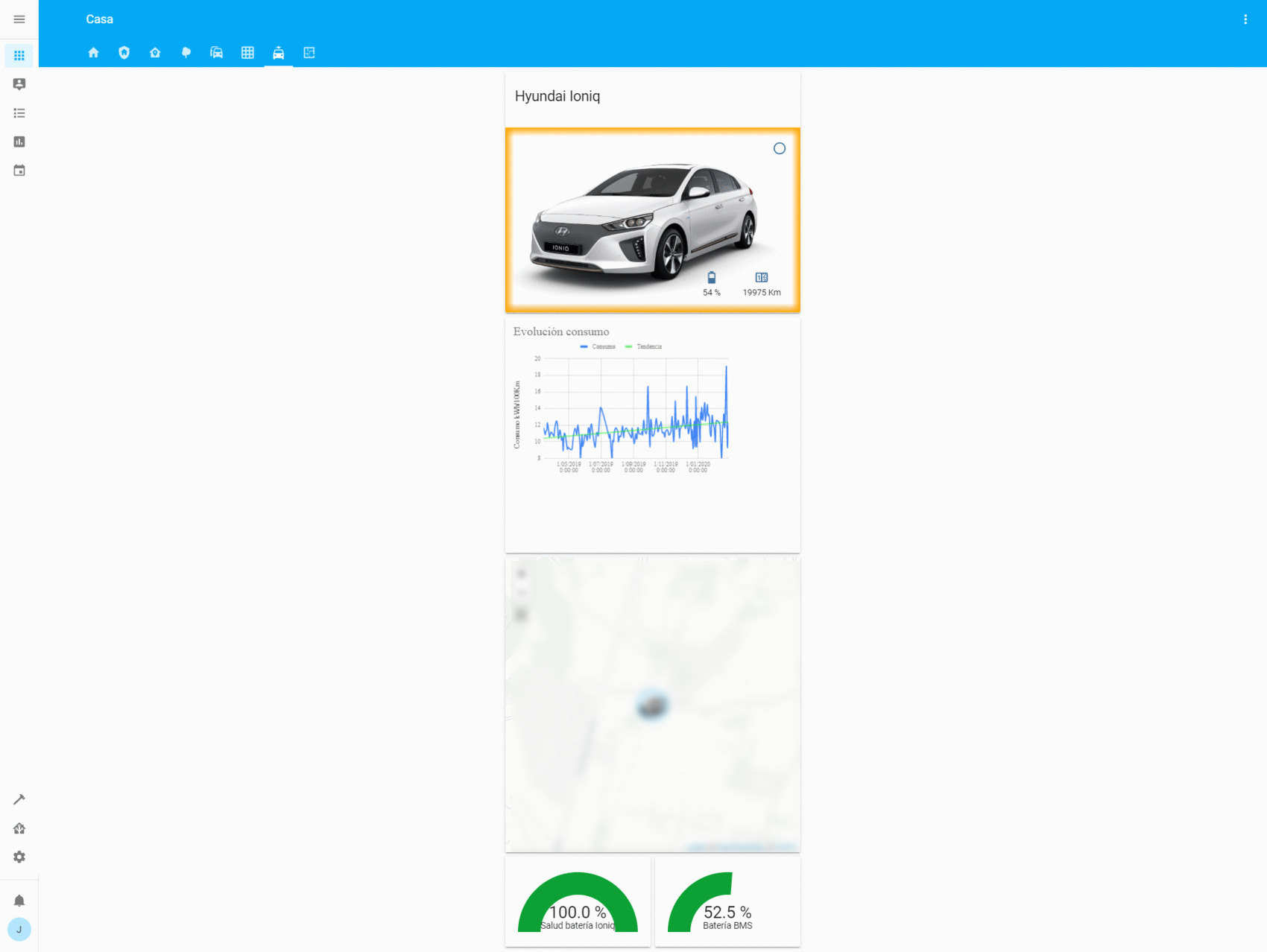This screenshot has height=952, width=1267.
Task: Click the Hyundai Ioniq car picture
Action: pos(653,220)
